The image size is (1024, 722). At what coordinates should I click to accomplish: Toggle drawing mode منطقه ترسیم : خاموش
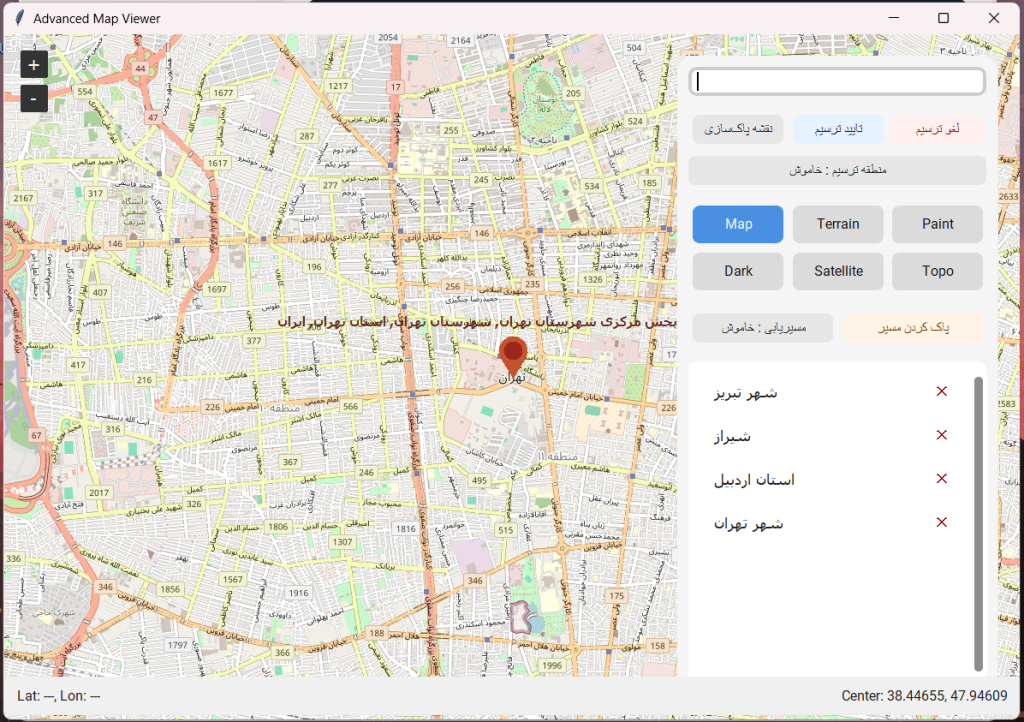point(837,170)
